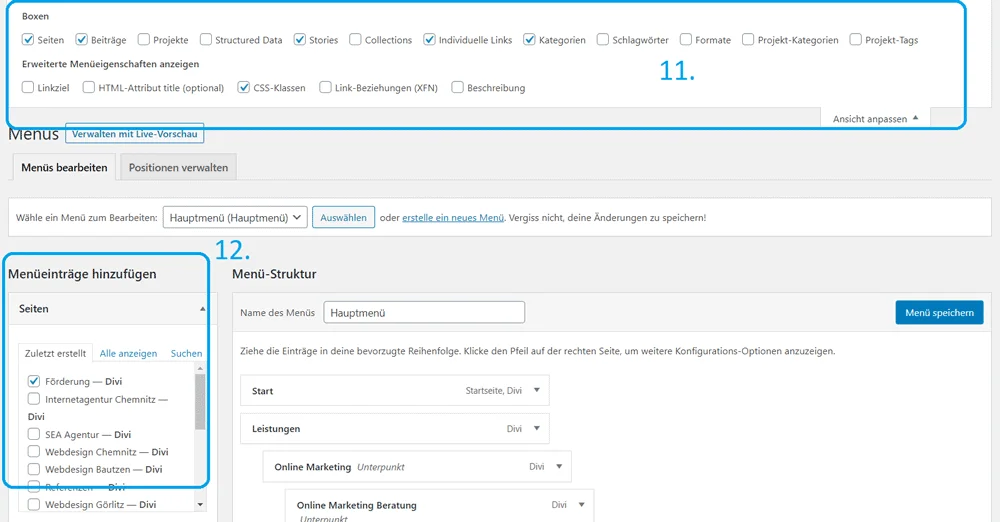Uncheck the Kategorien checkbox
The width and height of the screenshot is (1000, 522).
coord(529,40)
